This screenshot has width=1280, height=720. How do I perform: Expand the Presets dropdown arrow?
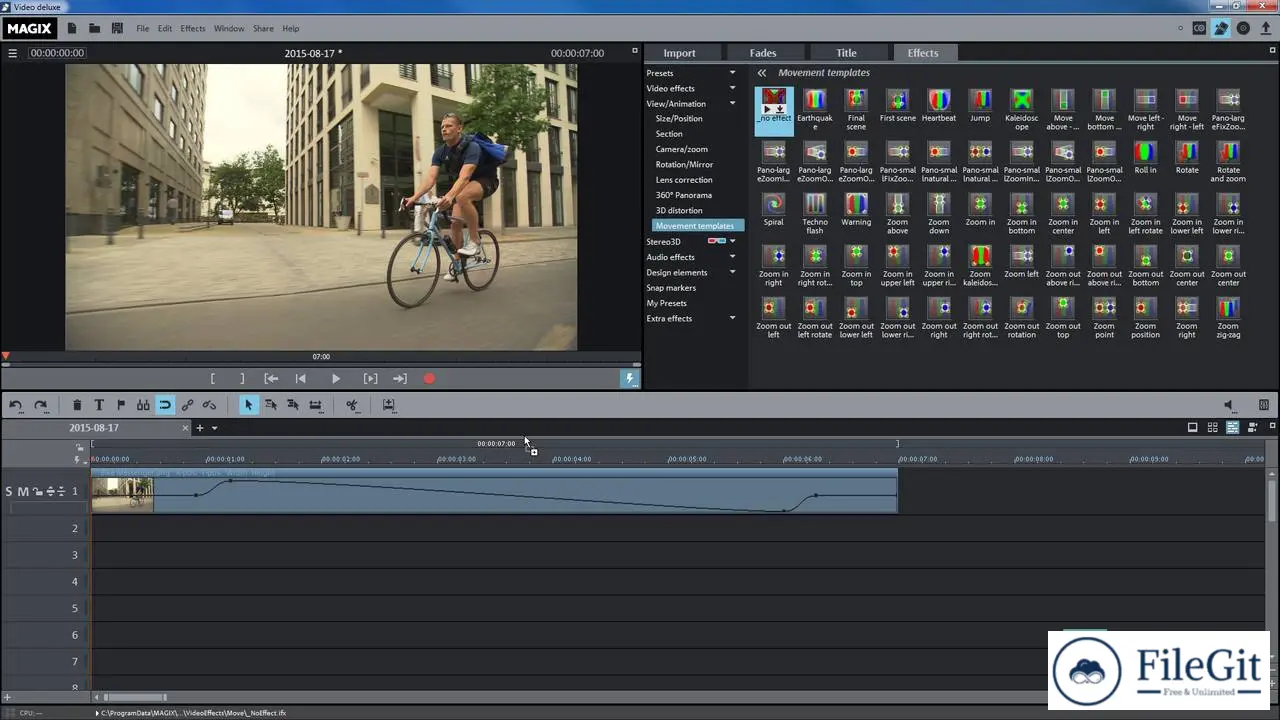(x=732, y=73)
